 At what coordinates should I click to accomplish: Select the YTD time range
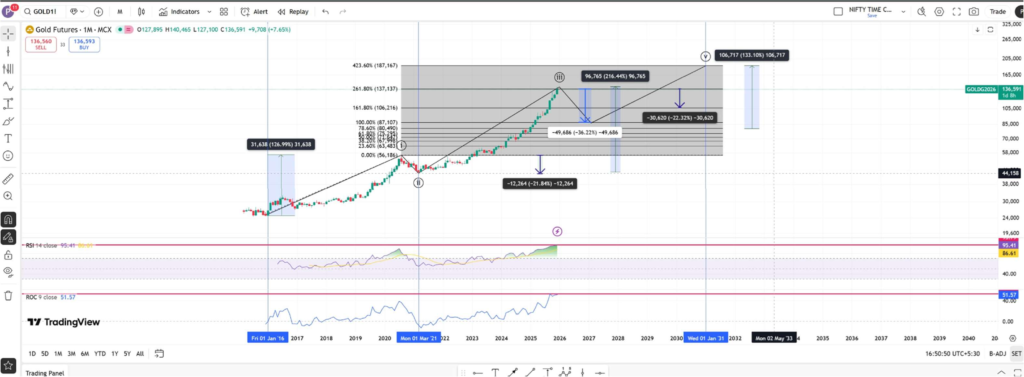click(x=100, y=353)
